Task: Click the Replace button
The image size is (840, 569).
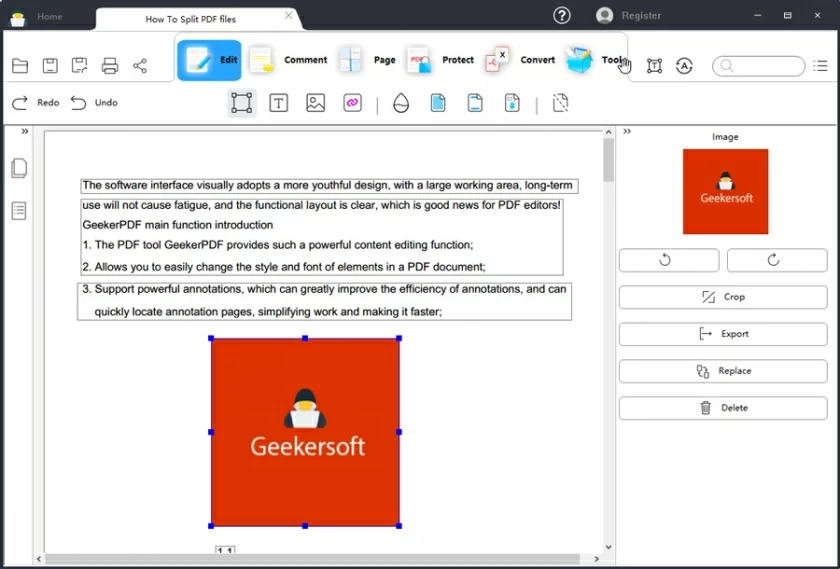Action: click(723, 371)
